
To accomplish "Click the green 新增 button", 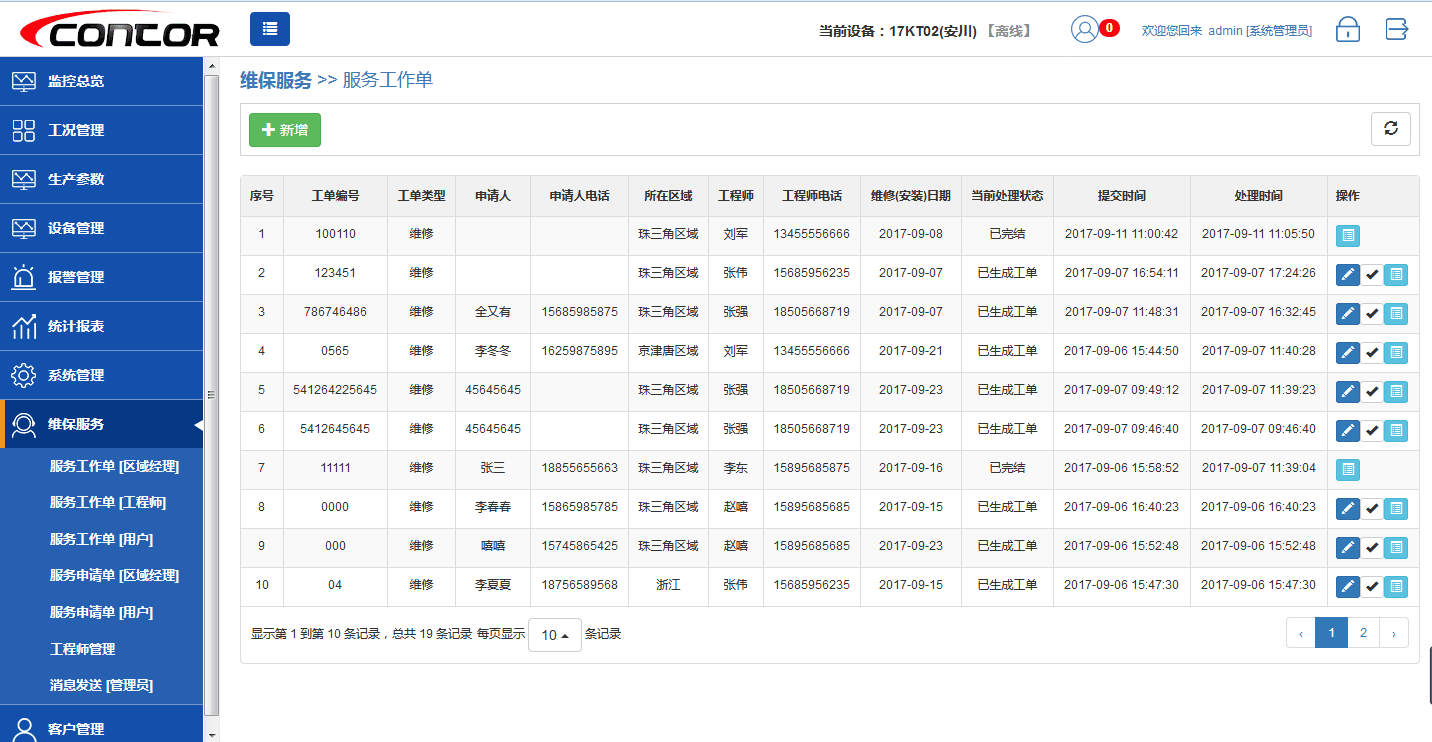I will pos(285,130).
